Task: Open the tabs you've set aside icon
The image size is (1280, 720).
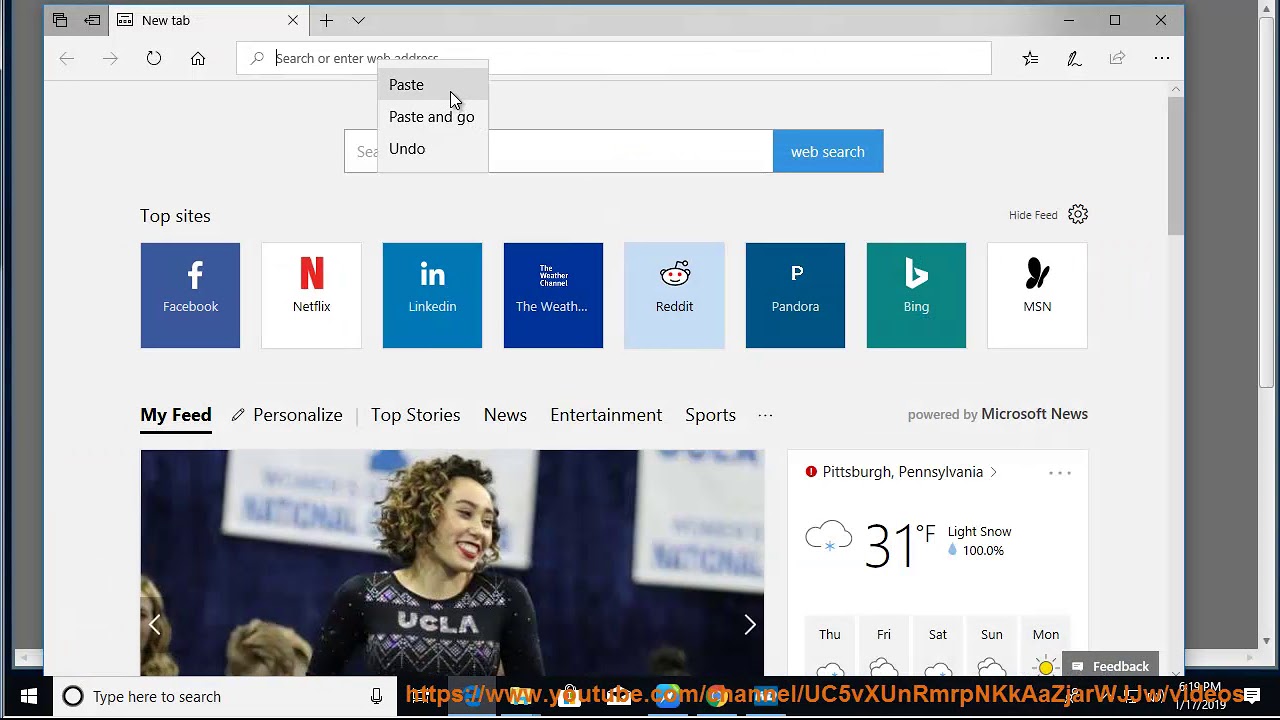Action: coord(60,20)
